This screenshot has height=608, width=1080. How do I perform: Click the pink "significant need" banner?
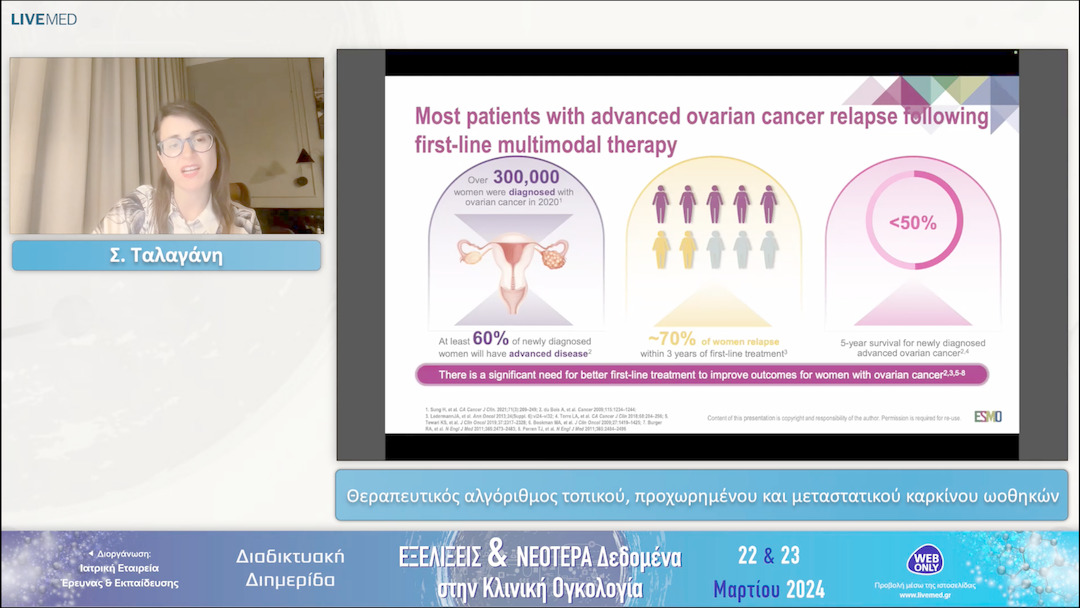(702, 375)
